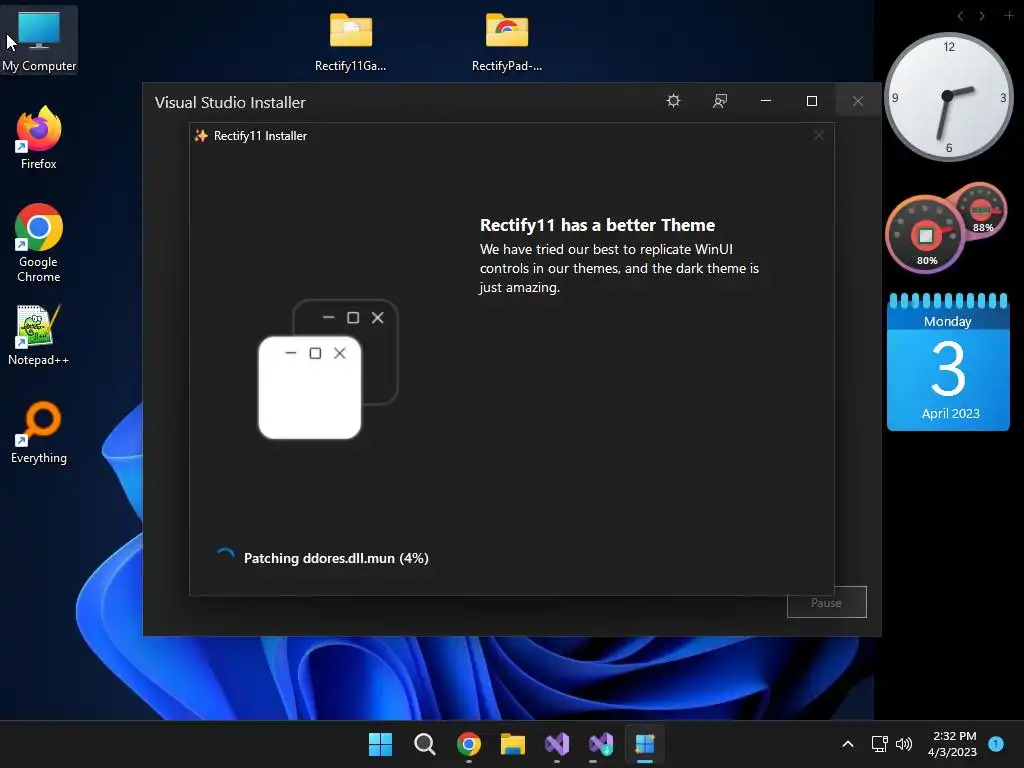
Task: Toggle the theme sun icon in Visual Studio Installer
Action: 673,101
